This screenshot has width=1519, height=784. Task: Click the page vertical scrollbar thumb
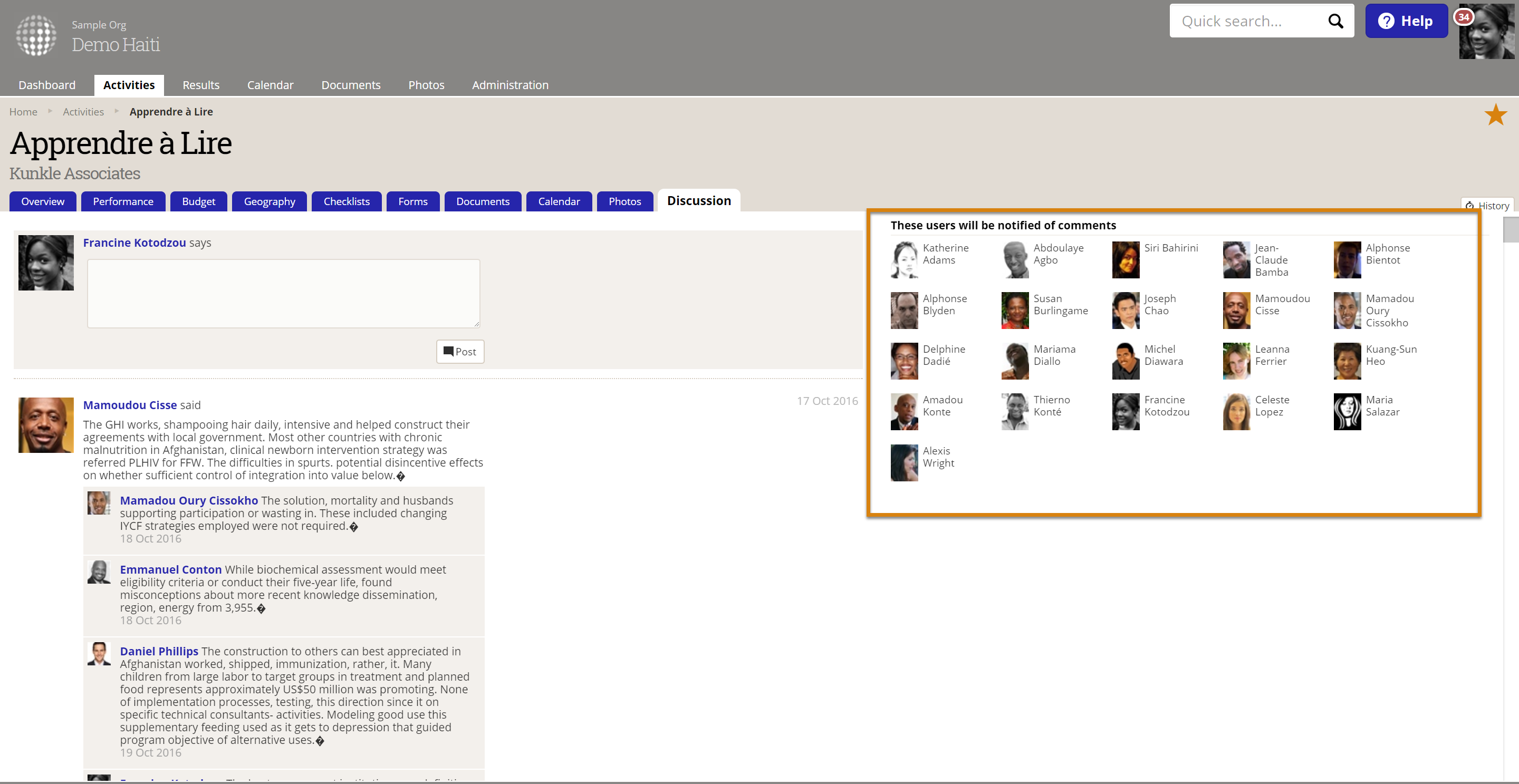(1511, 230)
